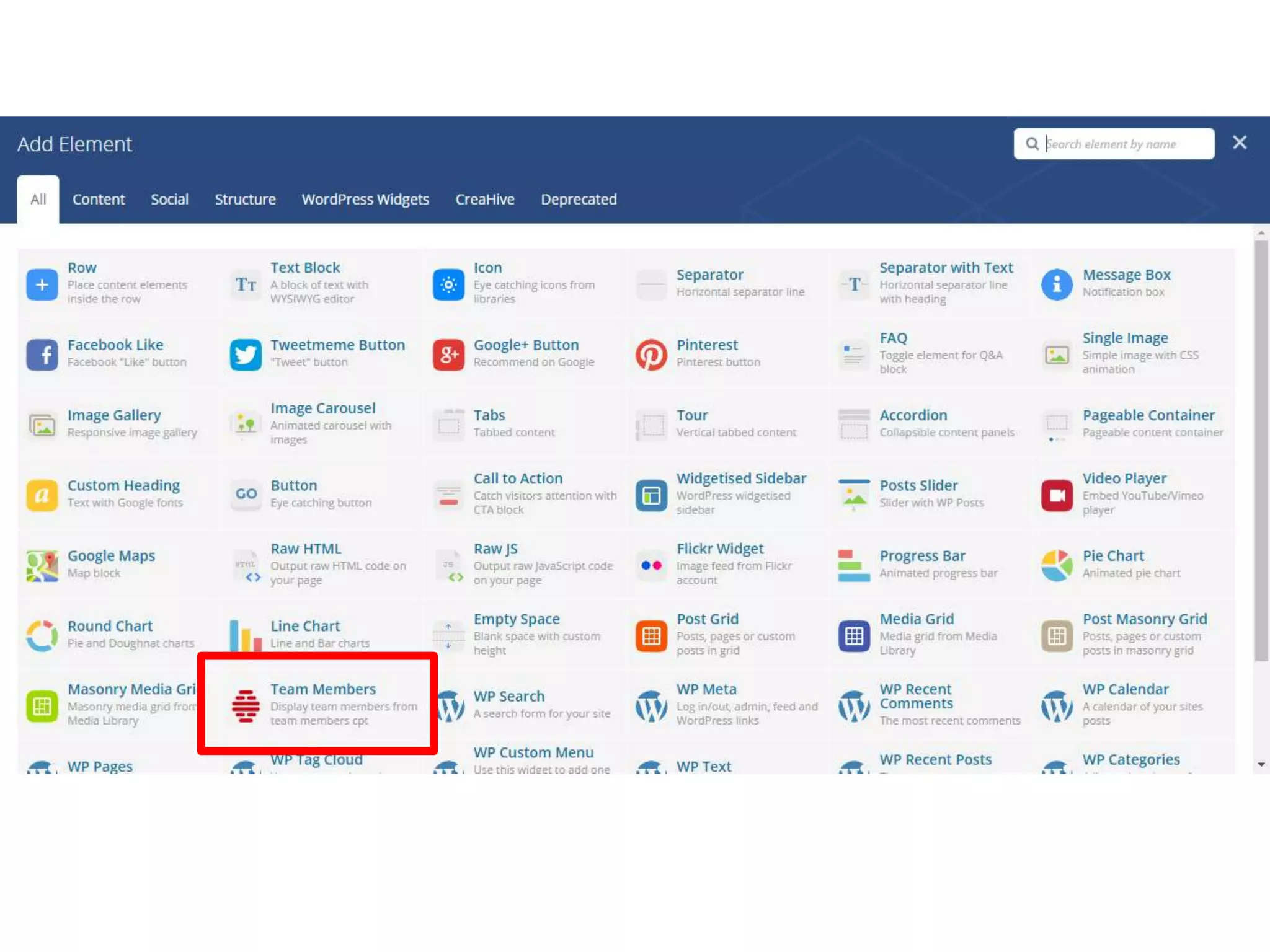1270x952 pixels.
Task: Add the Progress Bar element
Action: coord(922,556)
